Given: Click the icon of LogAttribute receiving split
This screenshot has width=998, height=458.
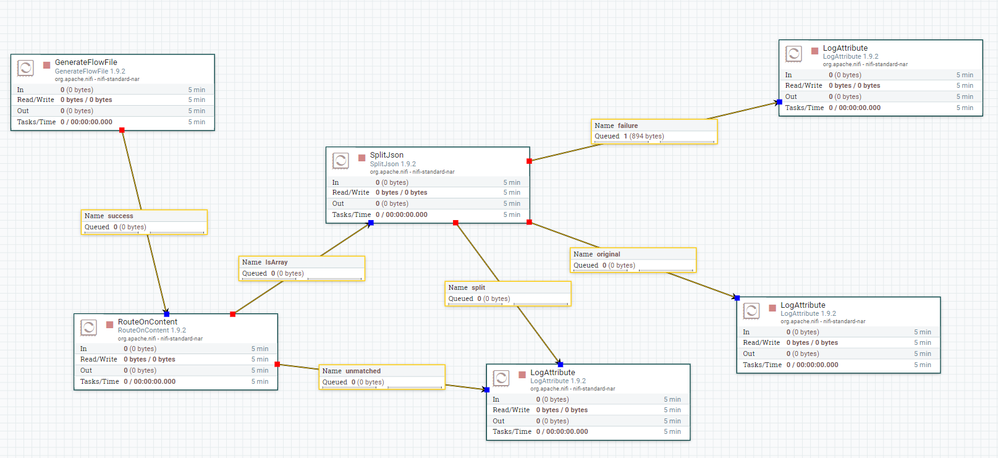Looking at the screenshot, I should pyautogui.click(x=502, y=377).
